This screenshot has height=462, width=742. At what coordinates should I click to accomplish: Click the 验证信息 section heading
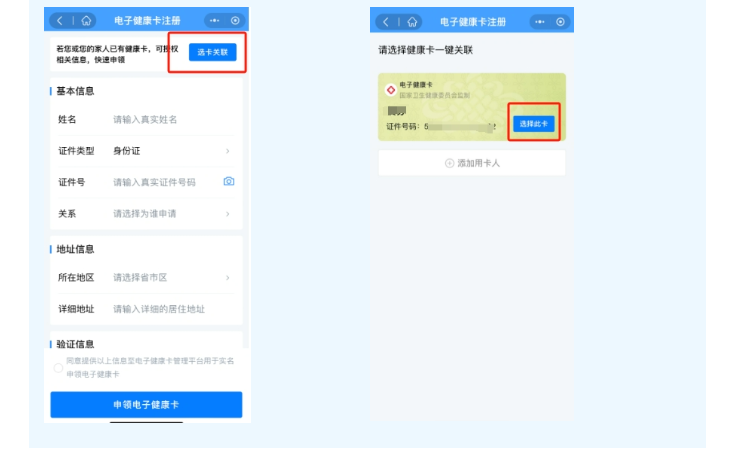coord(75,344)
